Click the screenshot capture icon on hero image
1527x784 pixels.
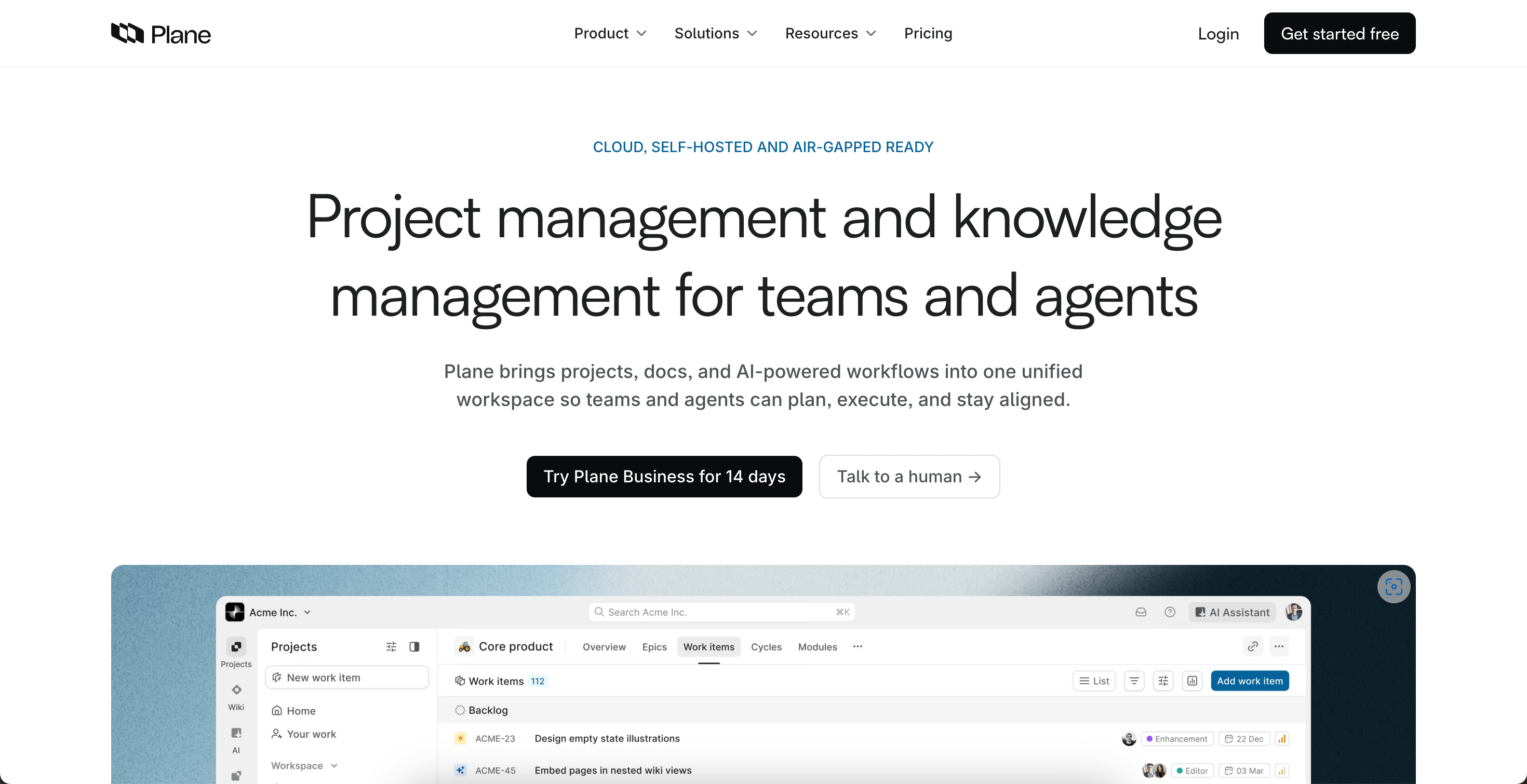point(1393,587)
